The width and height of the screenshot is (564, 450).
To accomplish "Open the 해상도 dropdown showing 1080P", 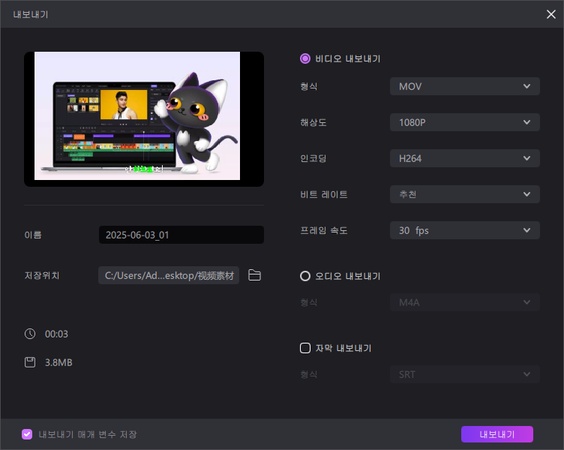I will coord(465,122).
